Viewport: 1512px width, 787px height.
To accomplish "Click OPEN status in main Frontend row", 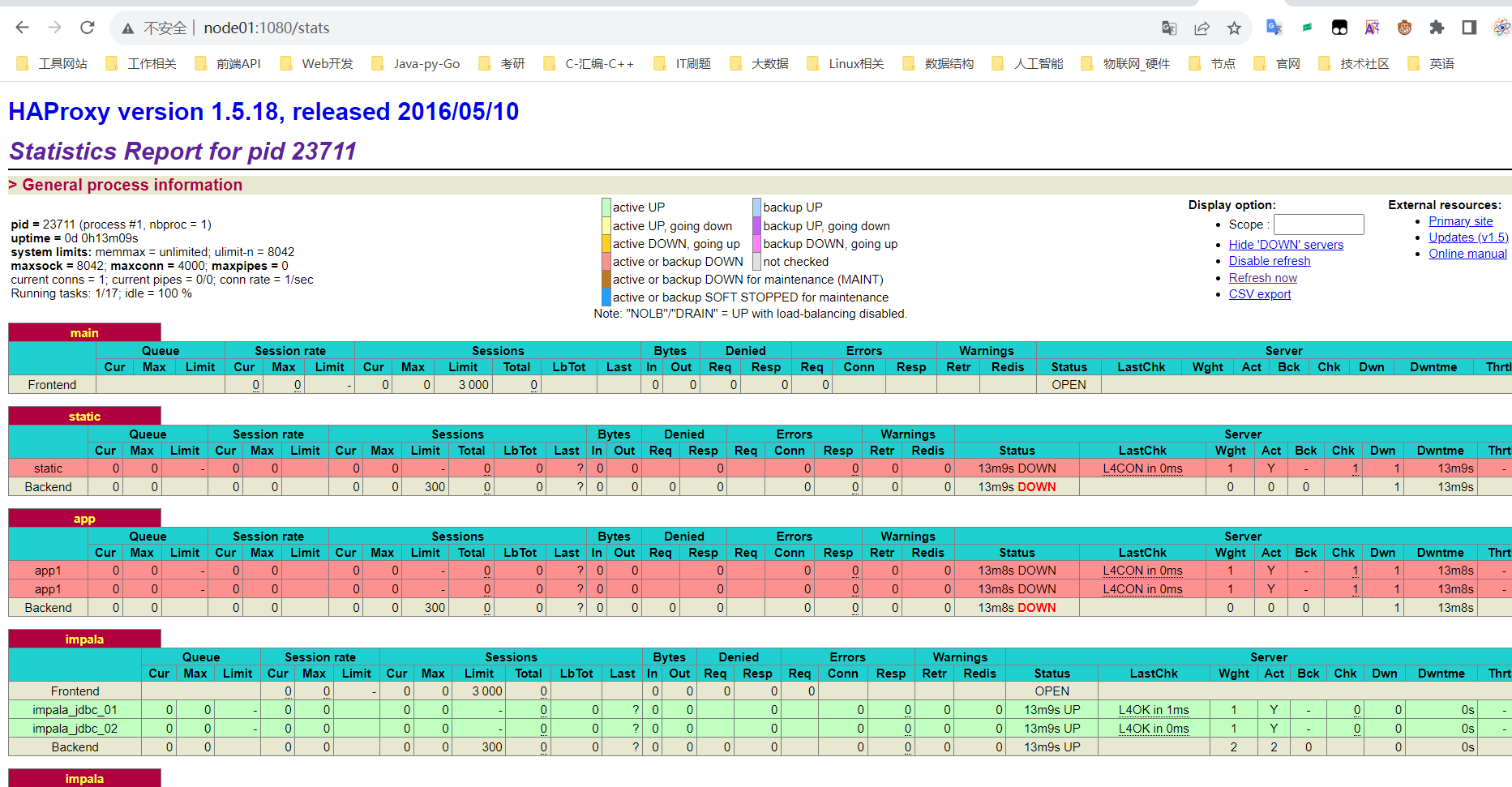I will 1069,385.
